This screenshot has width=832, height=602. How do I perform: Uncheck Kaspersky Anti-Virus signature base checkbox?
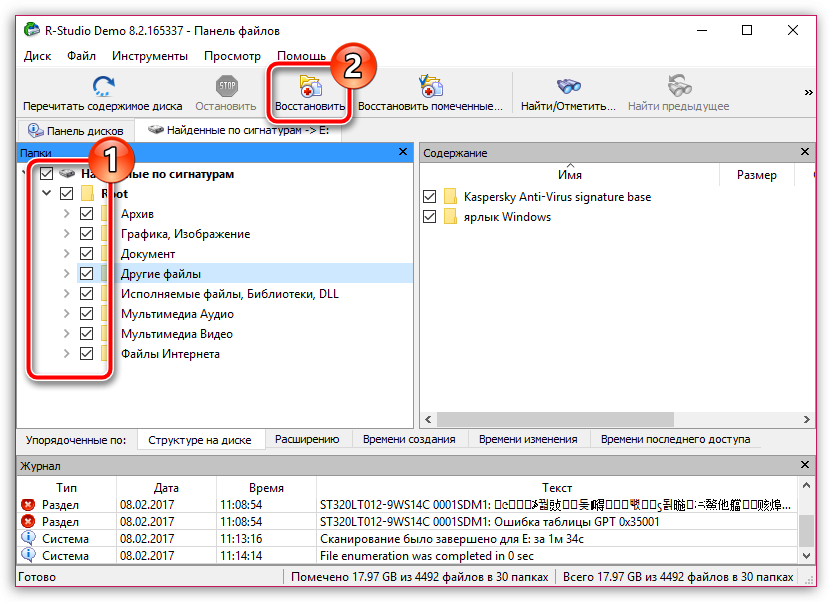tap(430, 197)
